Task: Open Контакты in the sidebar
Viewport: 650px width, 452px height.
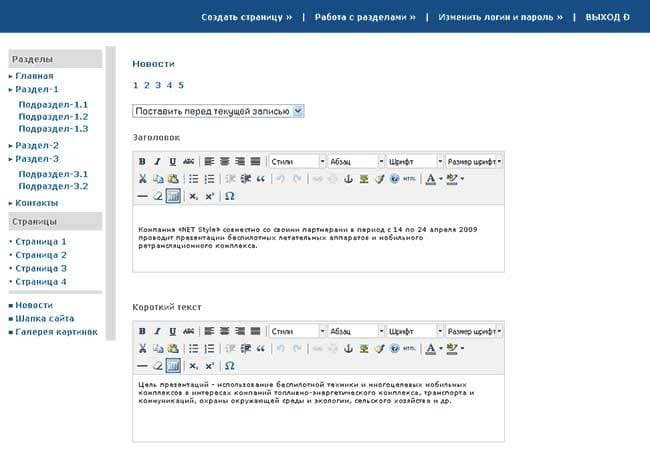Action: coord(36,203)
